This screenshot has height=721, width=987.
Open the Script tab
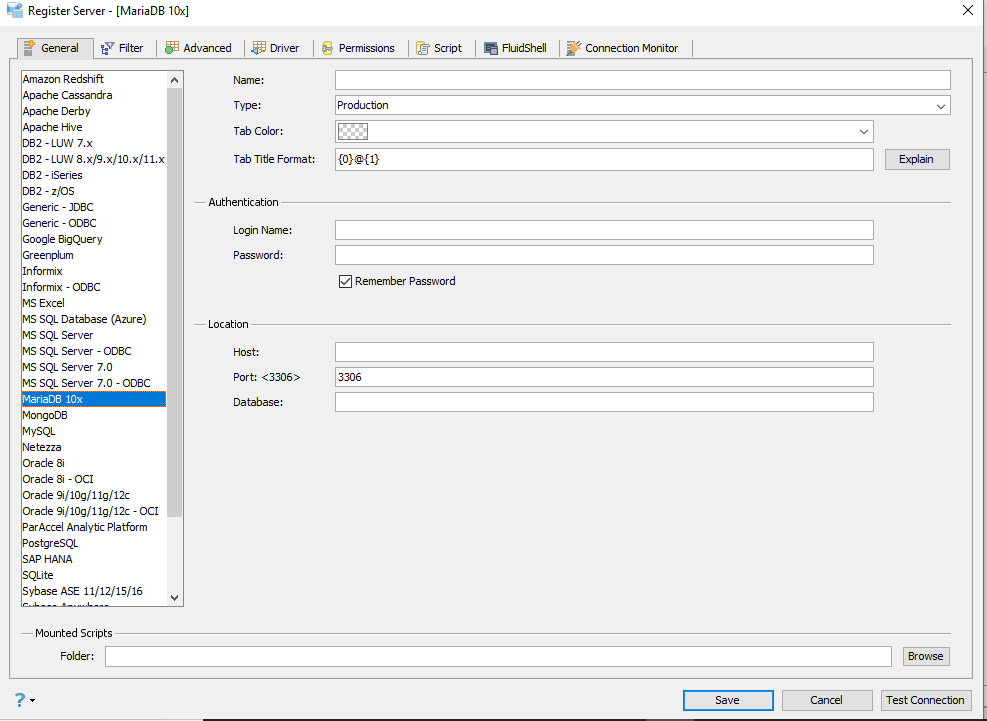point(440,48)
